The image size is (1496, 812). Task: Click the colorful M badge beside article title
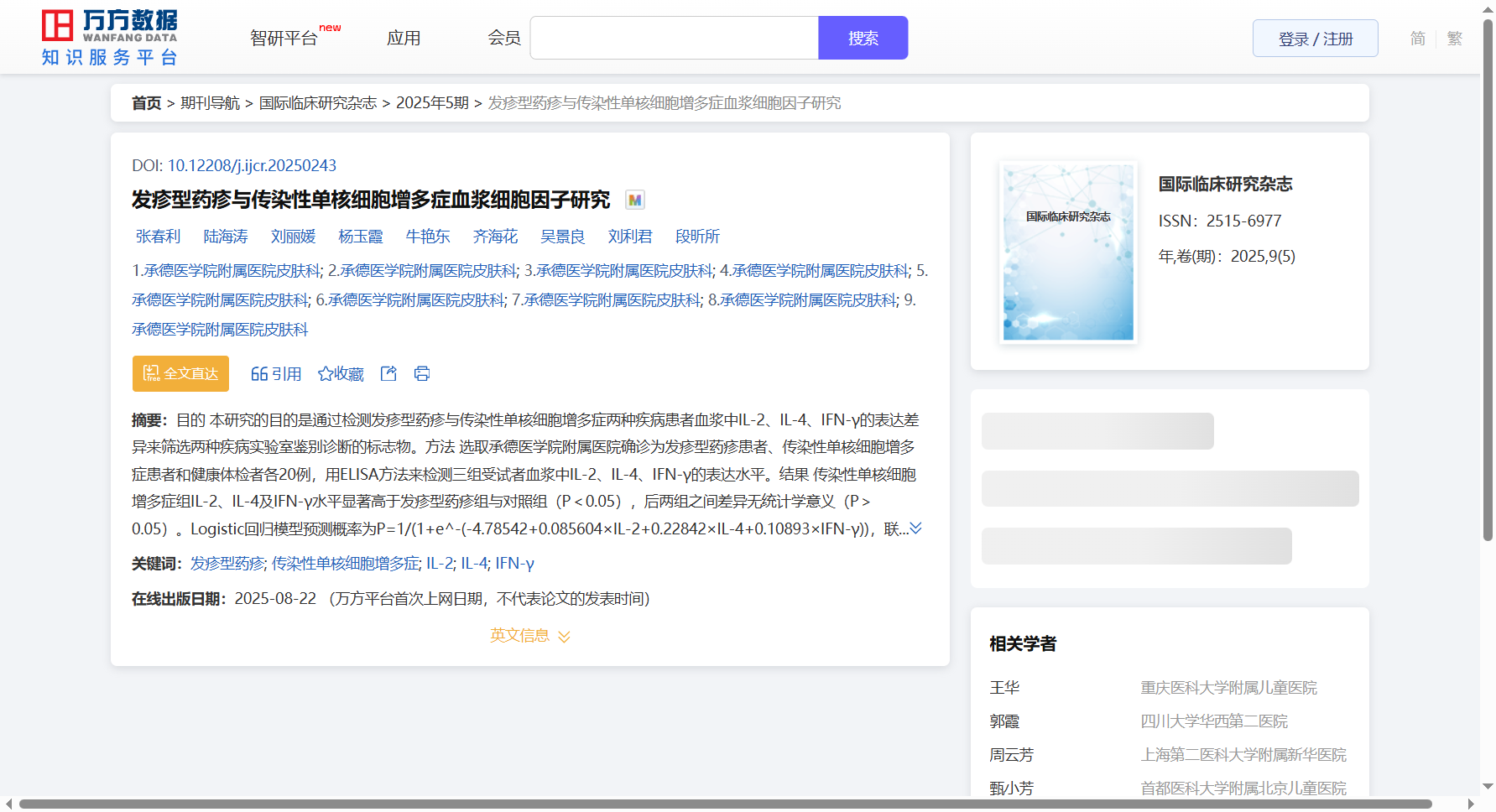click(635, 200)
